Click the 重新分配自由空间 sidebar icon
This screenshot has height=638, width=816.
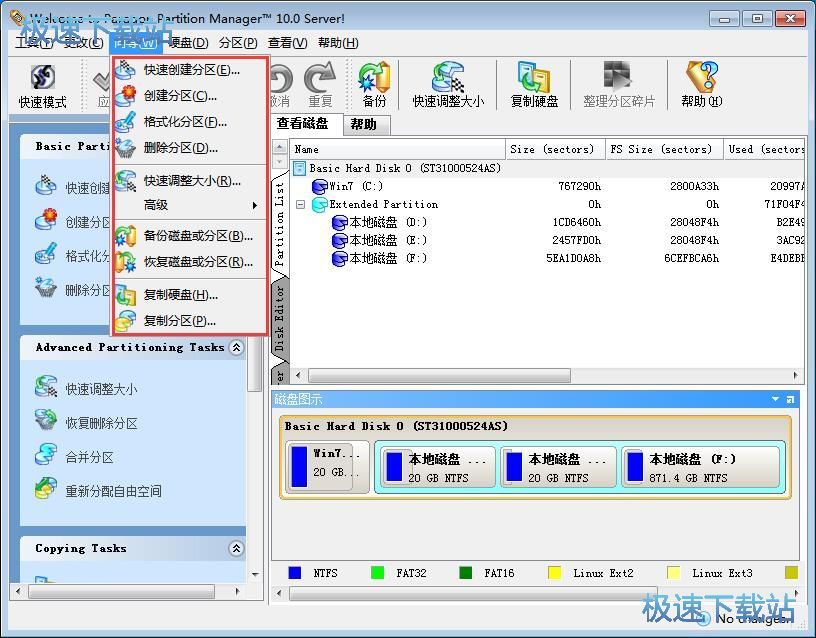click(x=46, y=488)
